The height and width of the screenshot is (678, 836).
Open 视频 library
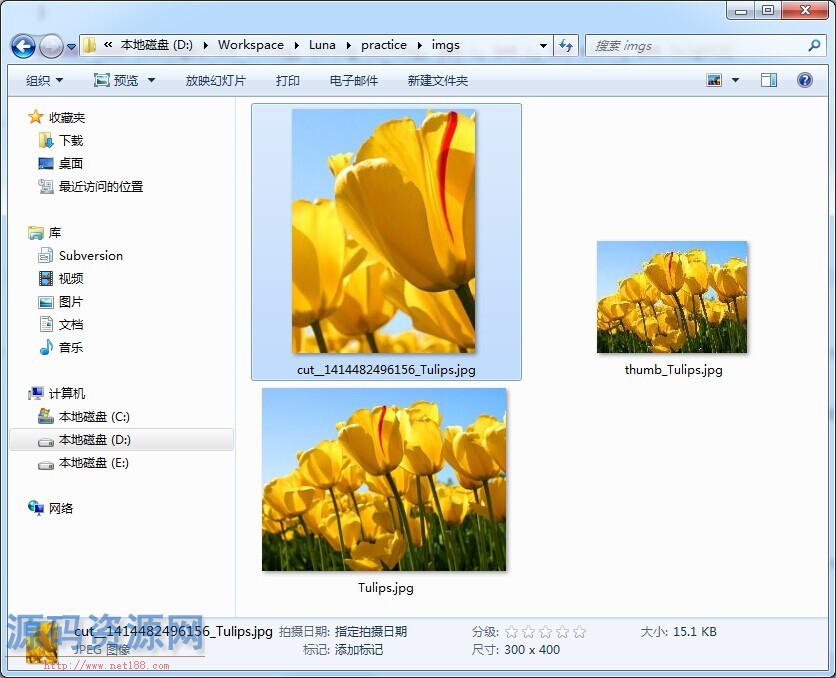point(61,278)
